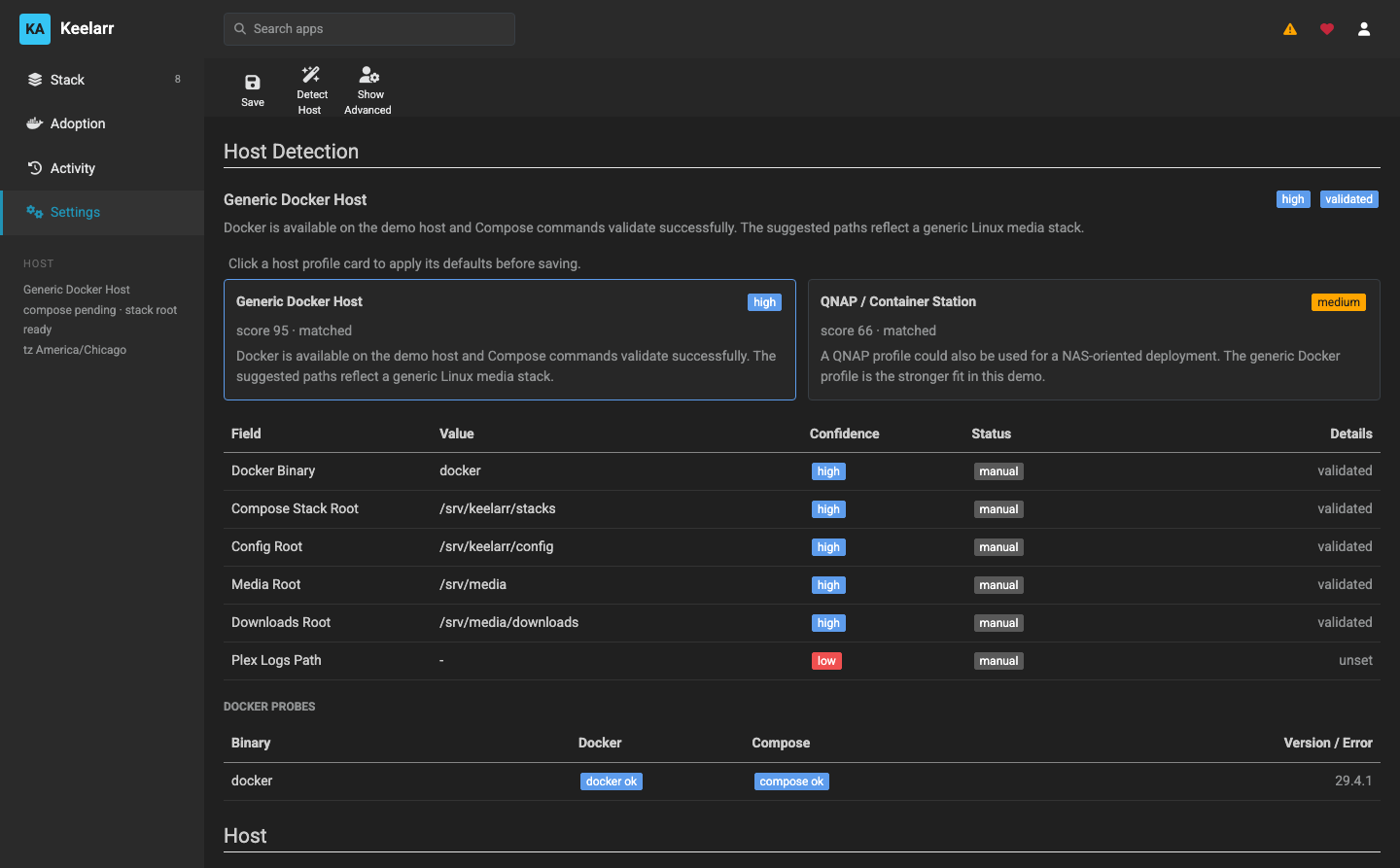
Task: Click the docker ok badge
Action: [x=612, y=781]
